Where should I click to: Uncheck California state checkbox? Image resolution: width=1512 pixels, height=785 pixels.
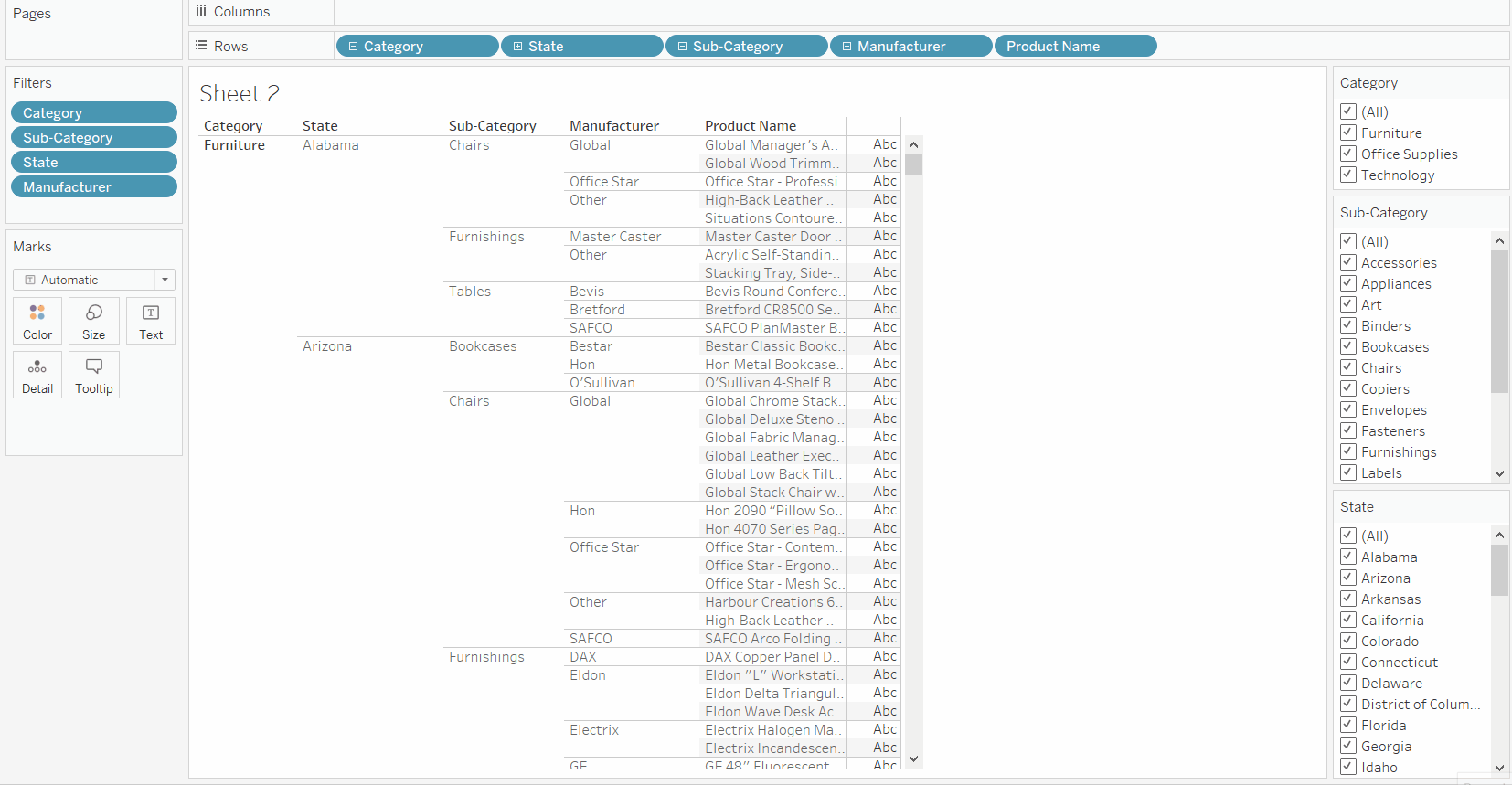[1348, 620]
